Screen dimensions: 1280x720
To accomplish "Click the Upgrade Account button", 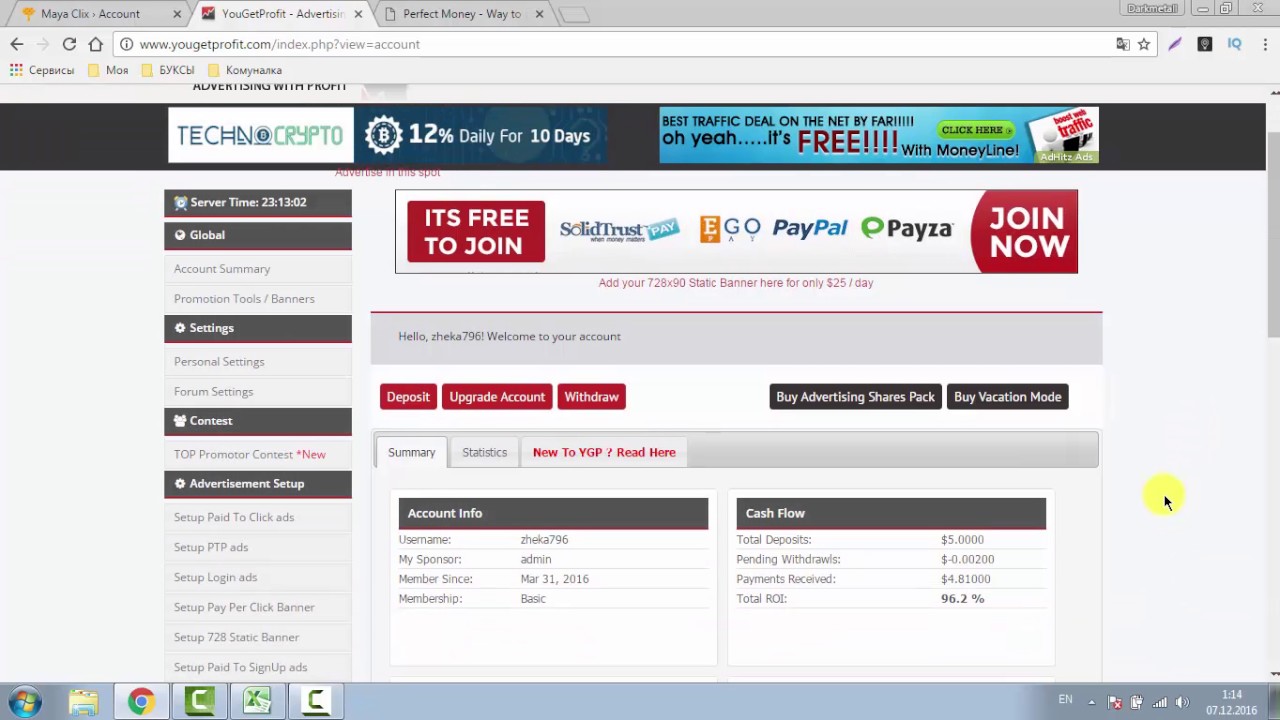I will [x=497, y=397].
